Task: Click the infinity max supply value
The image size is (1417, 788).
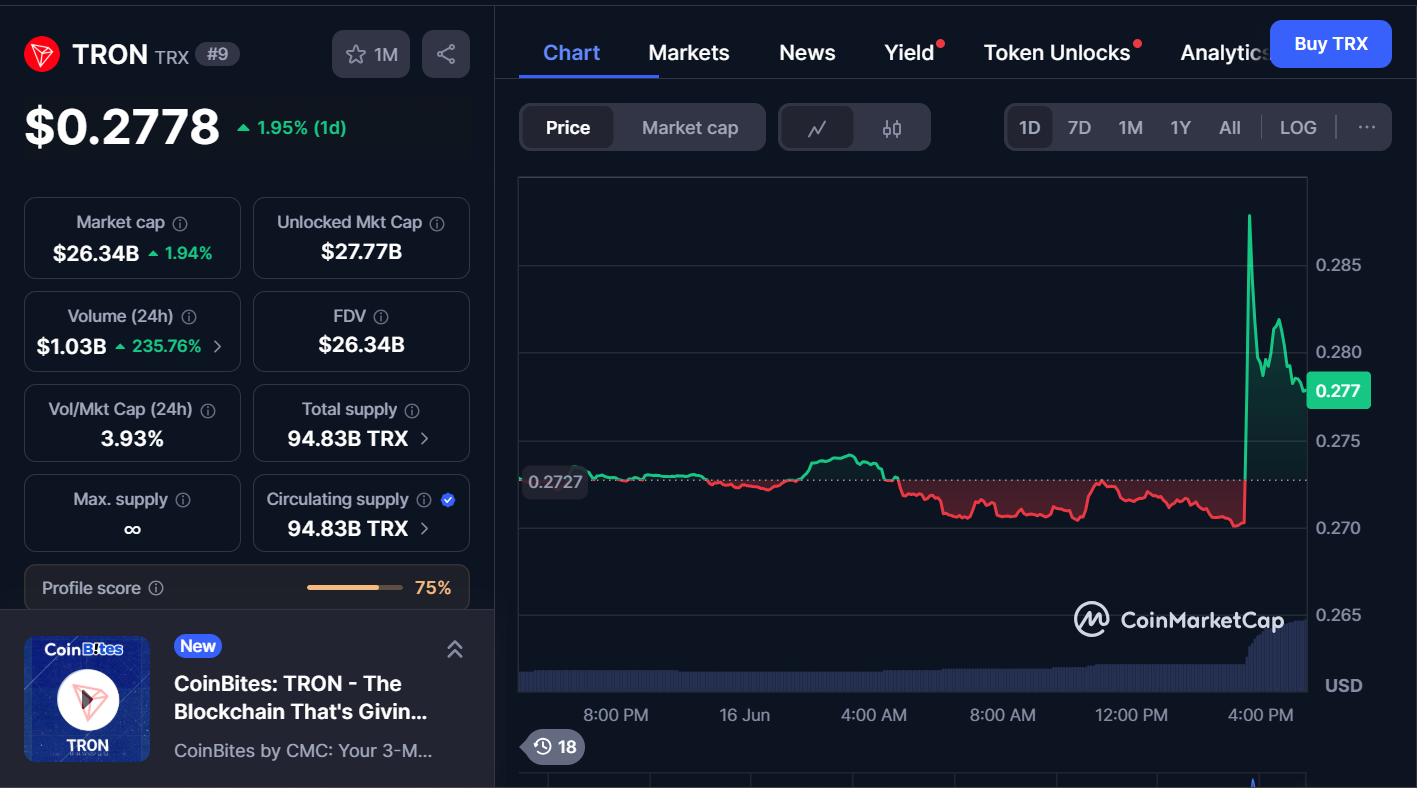Action: (132, 529)
